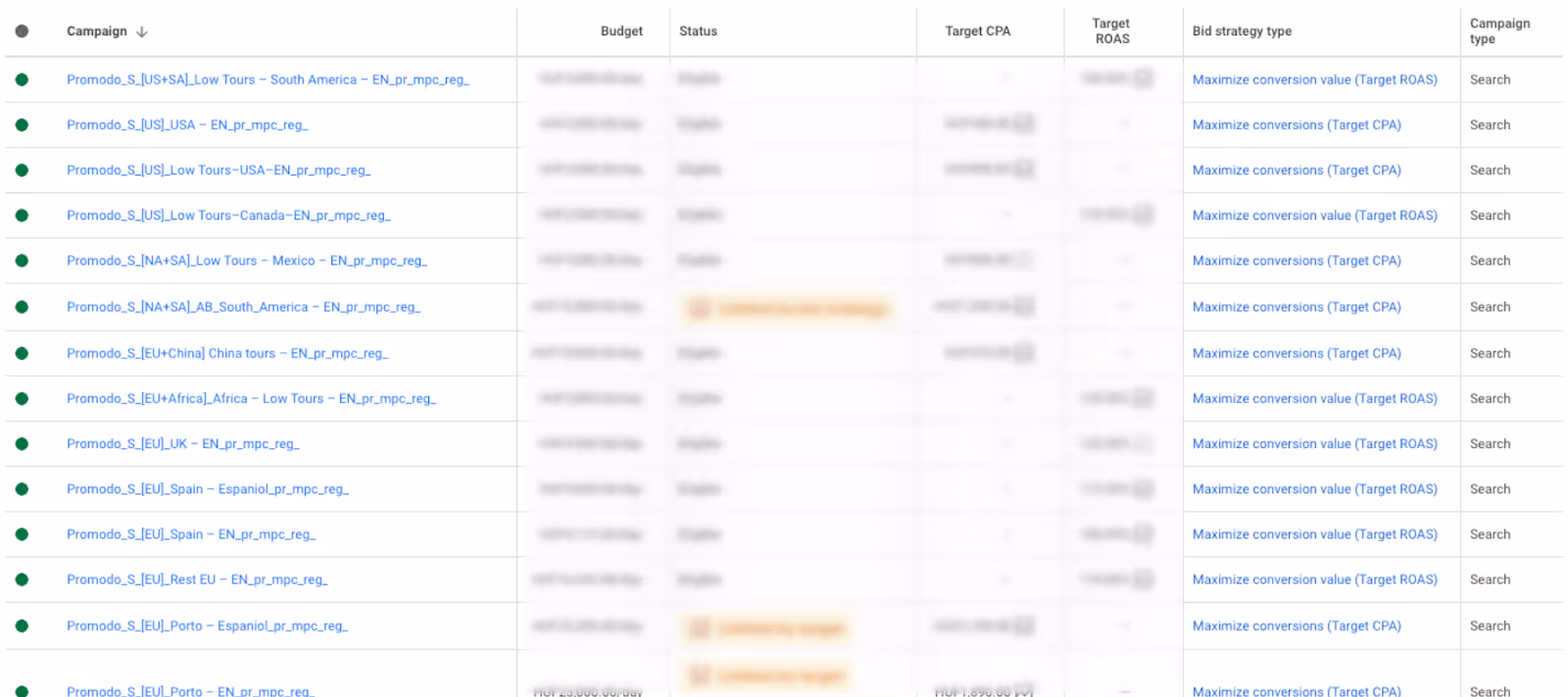Click green status dot for Africa Low Tours campaign
Screen dimensions: 1568x697
pyautogui.click(x=22, y=398)
